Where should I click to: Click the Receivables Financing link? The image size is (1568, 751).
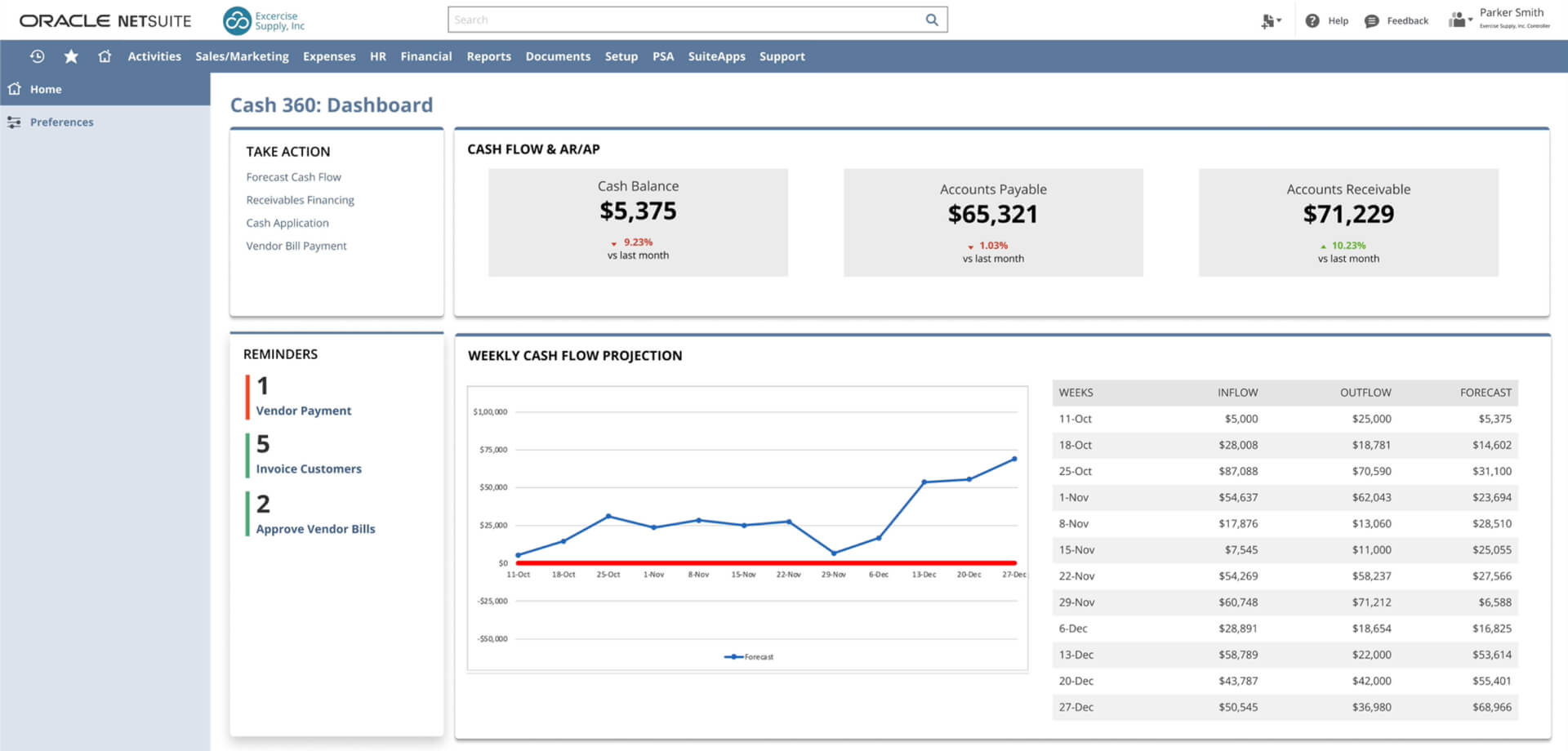tap(300, 200)
